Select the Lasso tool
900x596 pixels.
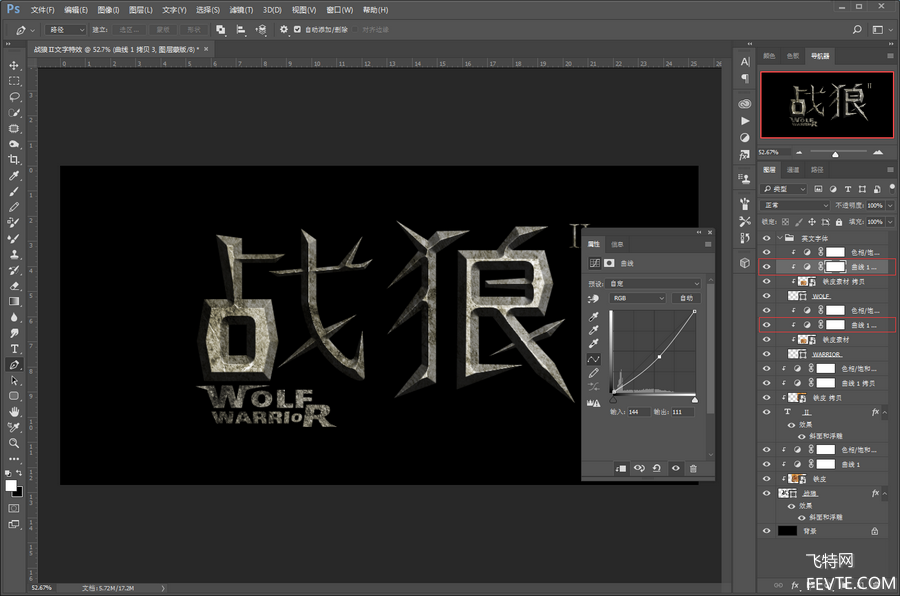[x=14, y=96]
